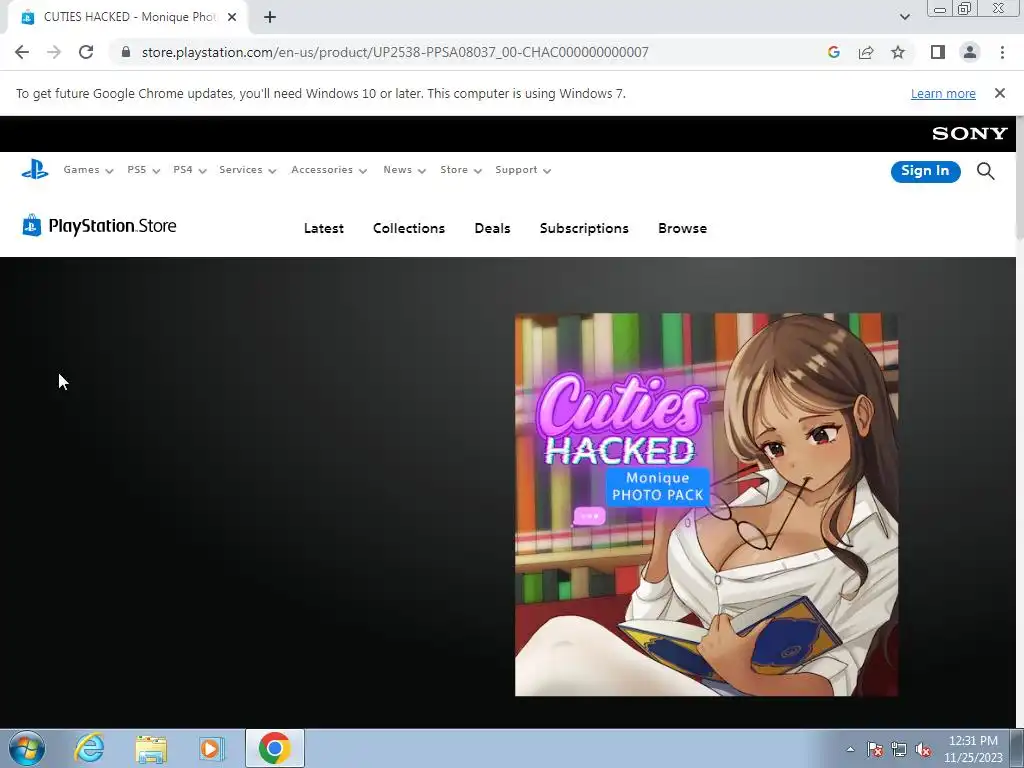Open the Windows Start menu
1024x768 pixels.
pyautogui.click(x=27, y=748)
